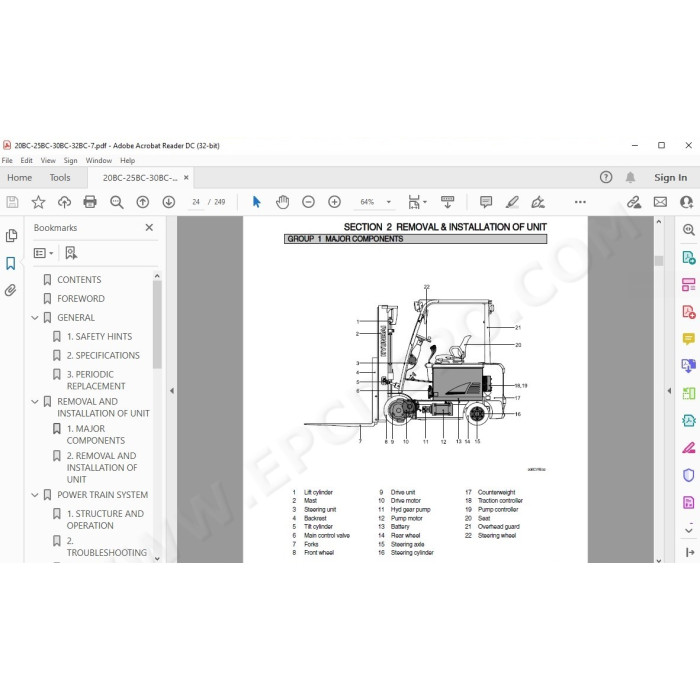The width and height of the screenshot is (700, 700).
Task: Go to next page arrow
Action: [x=169, y=202]
